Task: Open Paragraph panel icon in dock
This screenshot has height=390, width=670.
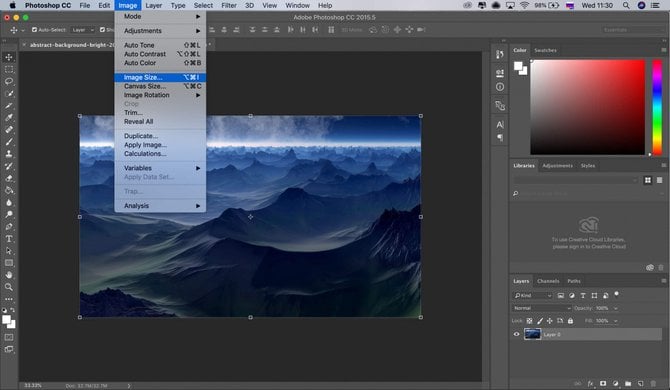Action: [500, 138]
